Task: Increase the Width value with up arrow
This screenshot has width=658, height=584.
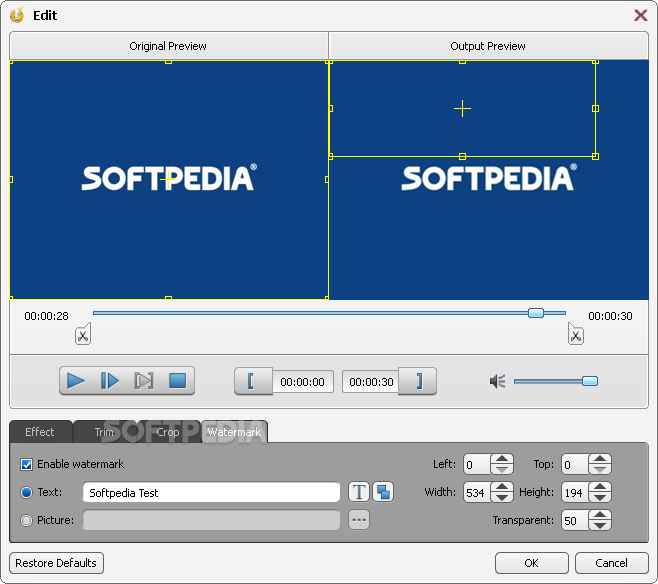Action: pos(502,487)
